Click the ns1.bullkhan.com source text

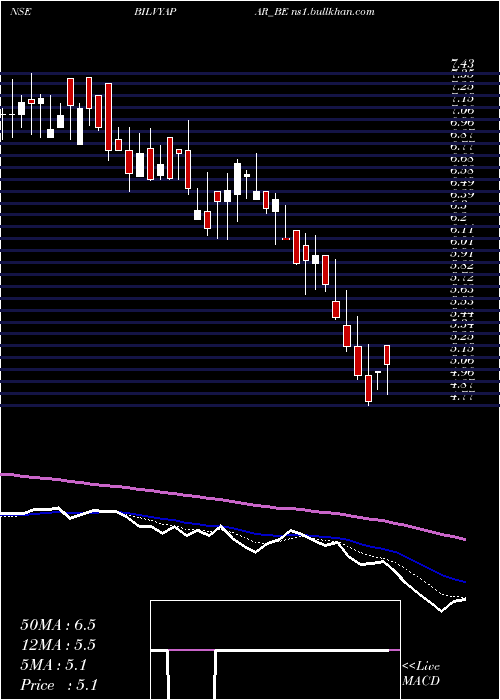pyautogui.click(x=333, y=12)
